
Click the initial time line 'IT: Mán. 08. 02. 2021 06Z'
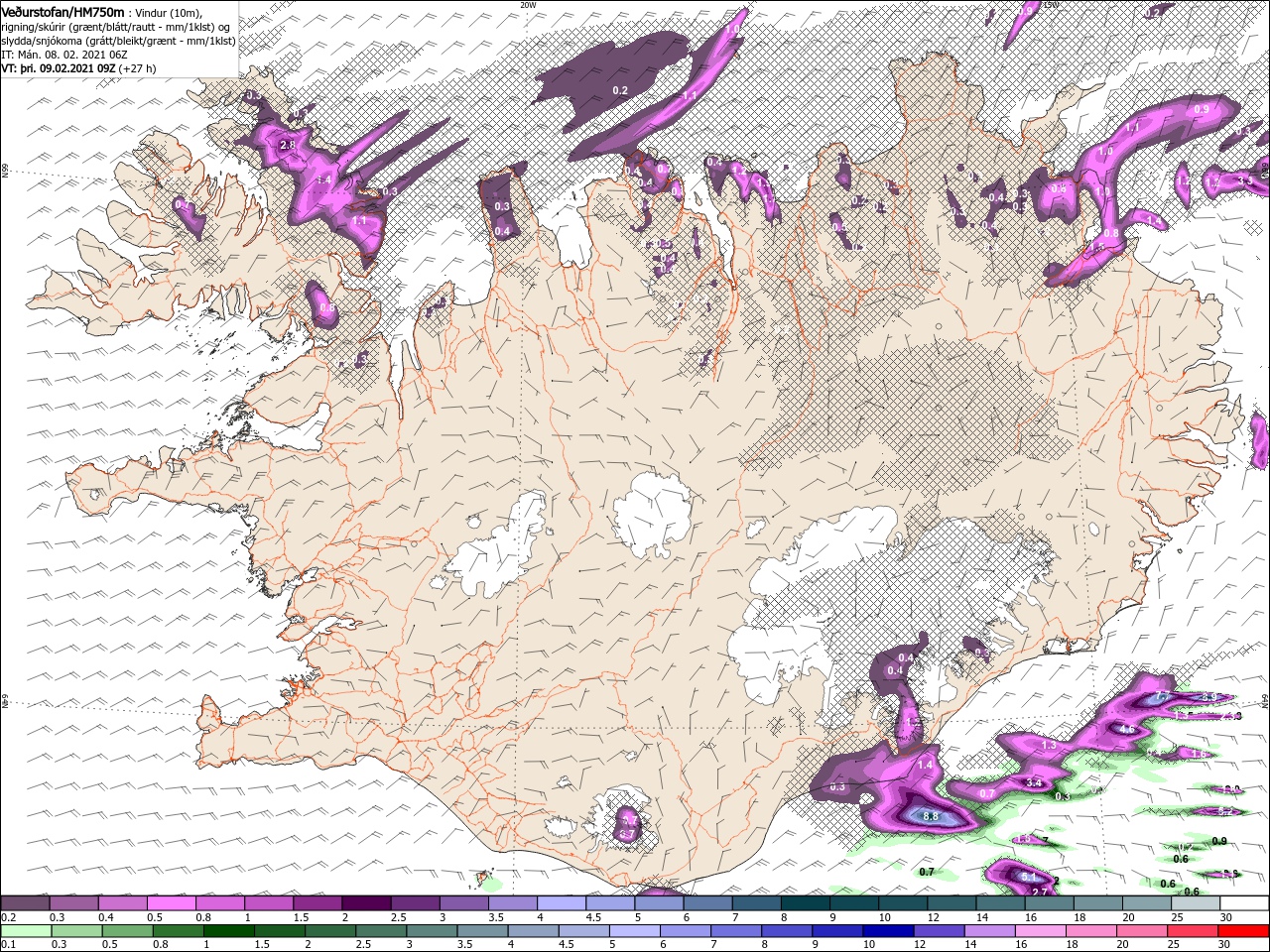pyautogui.click(x=64, y=55)
